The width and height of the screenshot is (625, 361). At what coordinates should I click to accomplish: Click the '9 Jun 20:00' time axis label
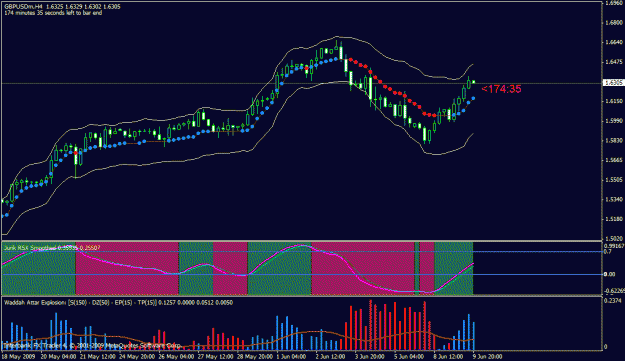point(487,356)
